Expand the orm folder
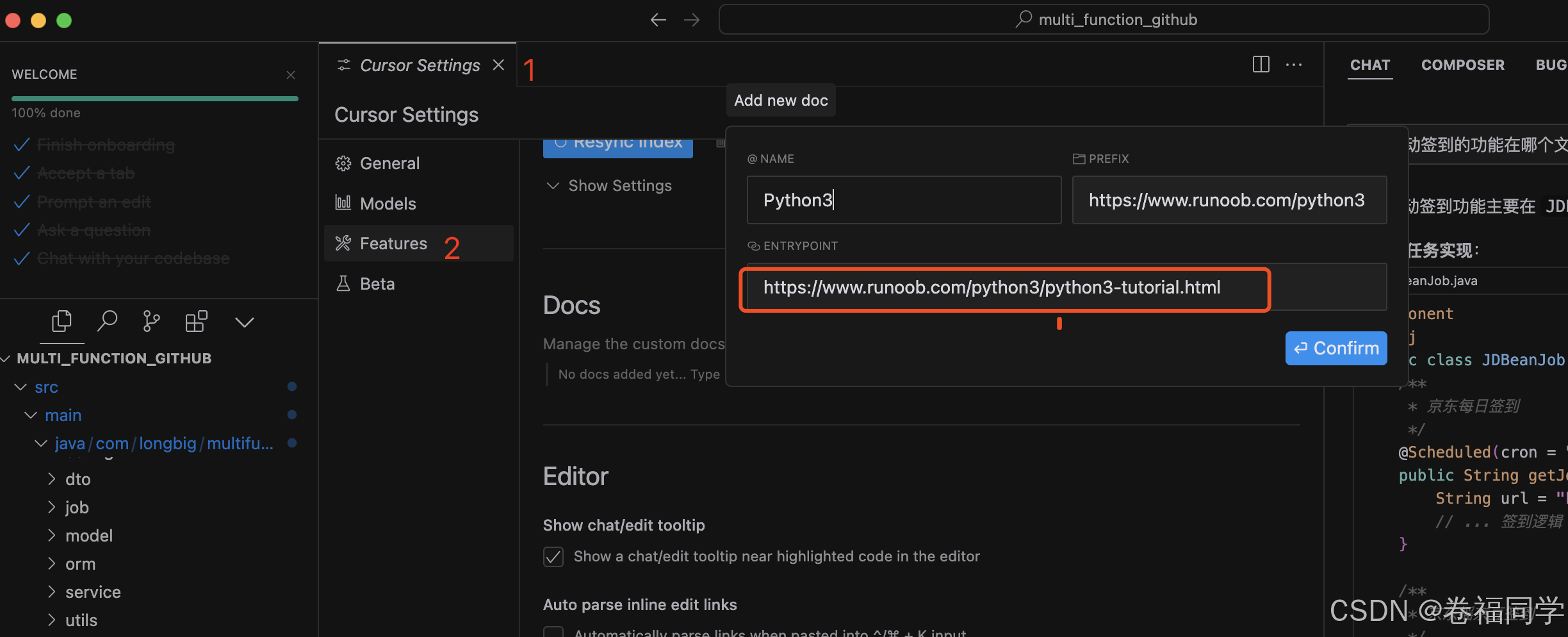 point(80,564)
